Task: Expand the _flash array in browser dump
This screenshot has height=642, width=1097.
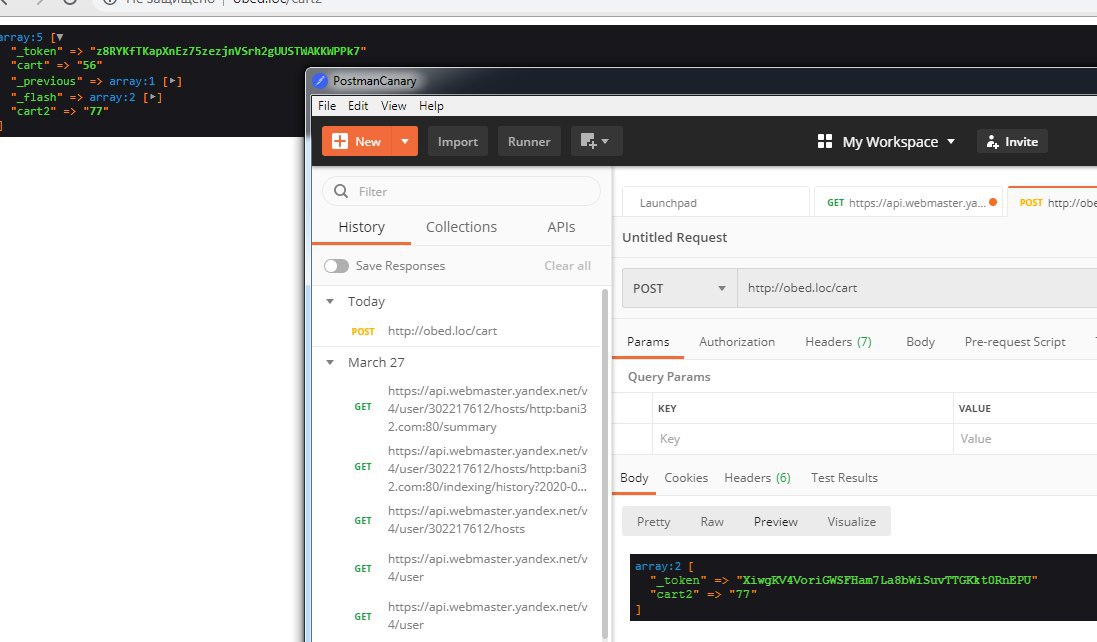Action: [x=153, y=97]
